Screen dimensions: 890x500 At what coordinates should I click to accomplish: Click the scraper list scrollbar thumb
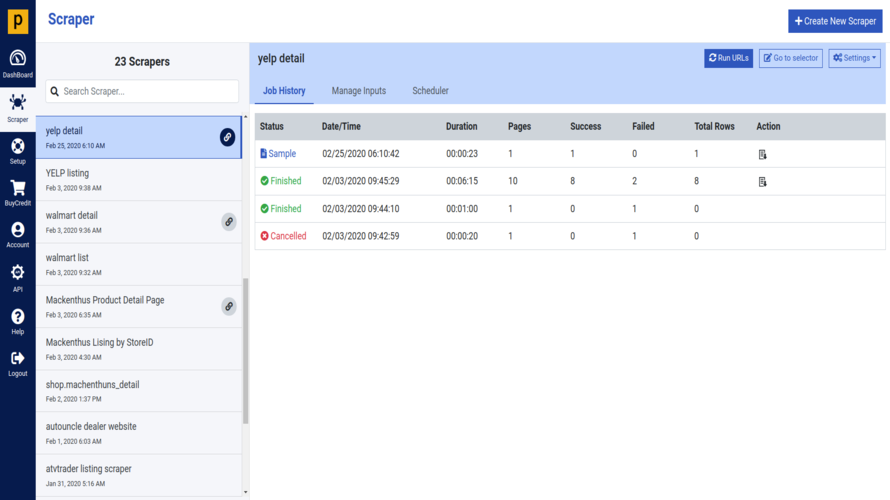[246, 351]
